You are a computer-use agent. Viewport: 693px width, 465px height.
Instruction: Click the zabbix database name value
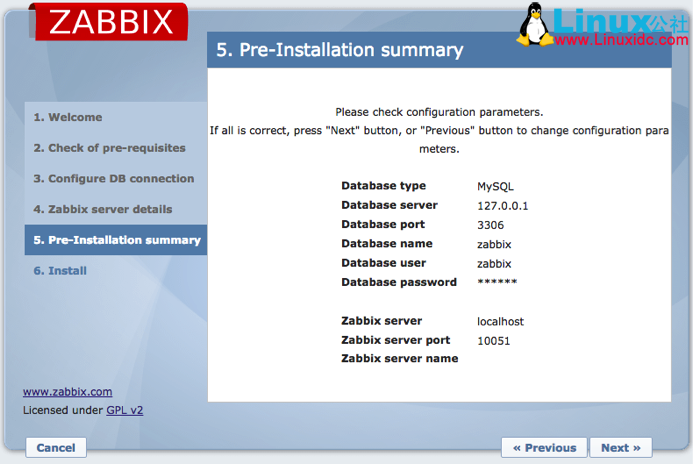click(494, 244)
